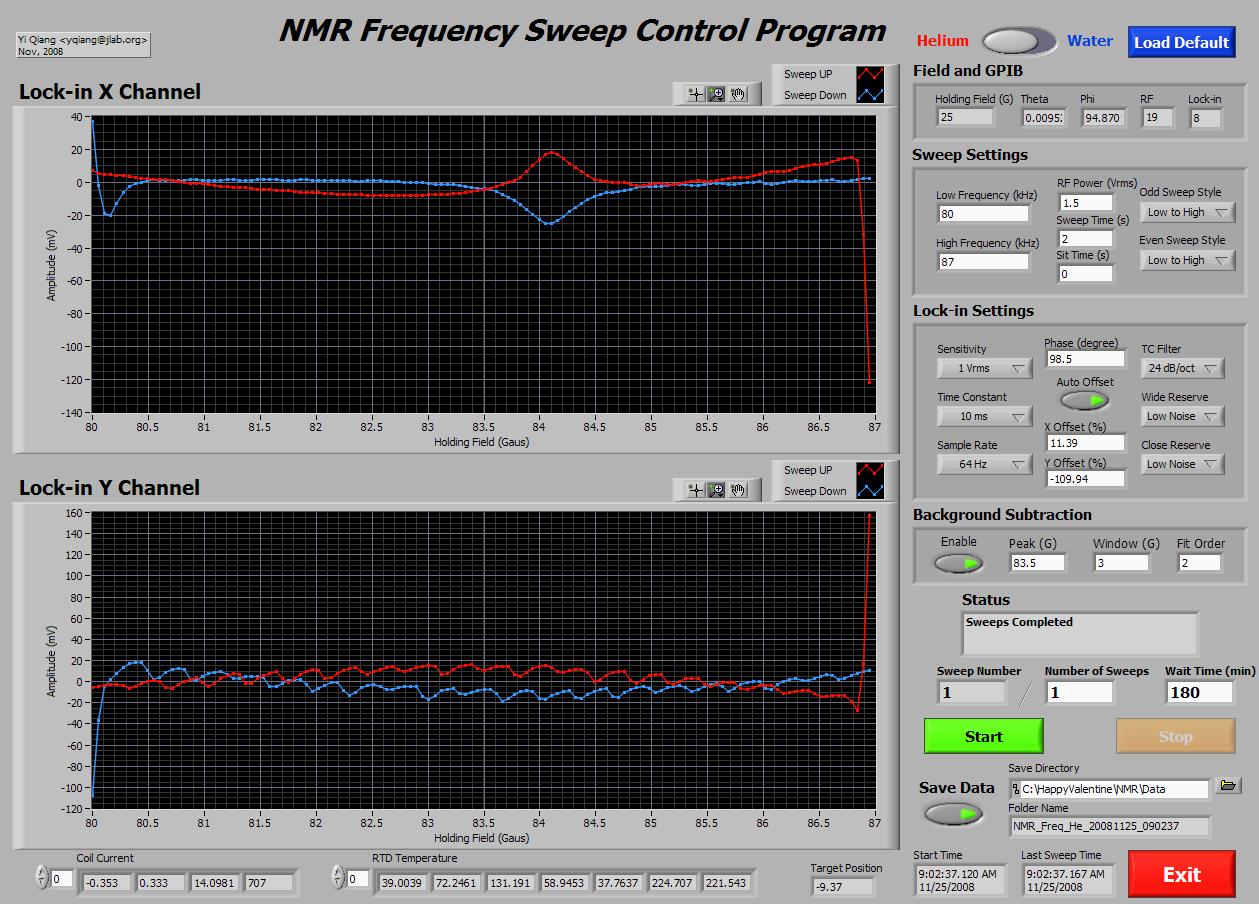Click Target Position value -9.37
1259x904 pixels.
click(842, 886)
